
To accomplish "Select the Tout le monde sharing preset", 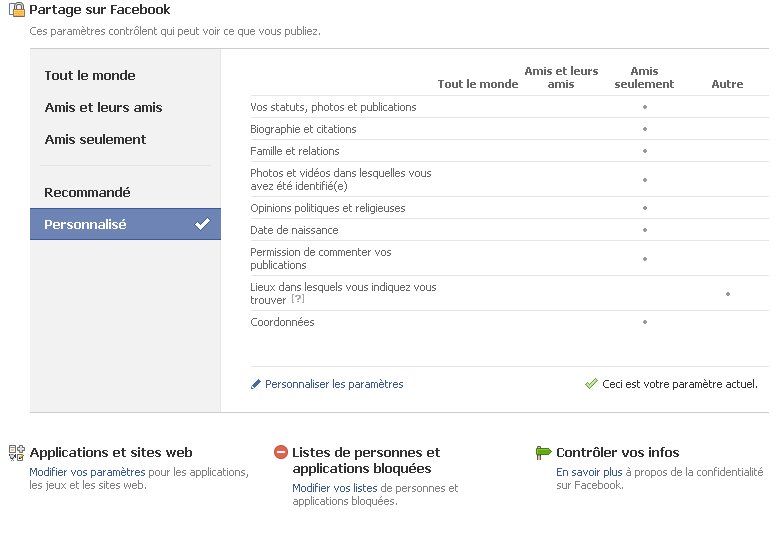I will pos(90,75).
